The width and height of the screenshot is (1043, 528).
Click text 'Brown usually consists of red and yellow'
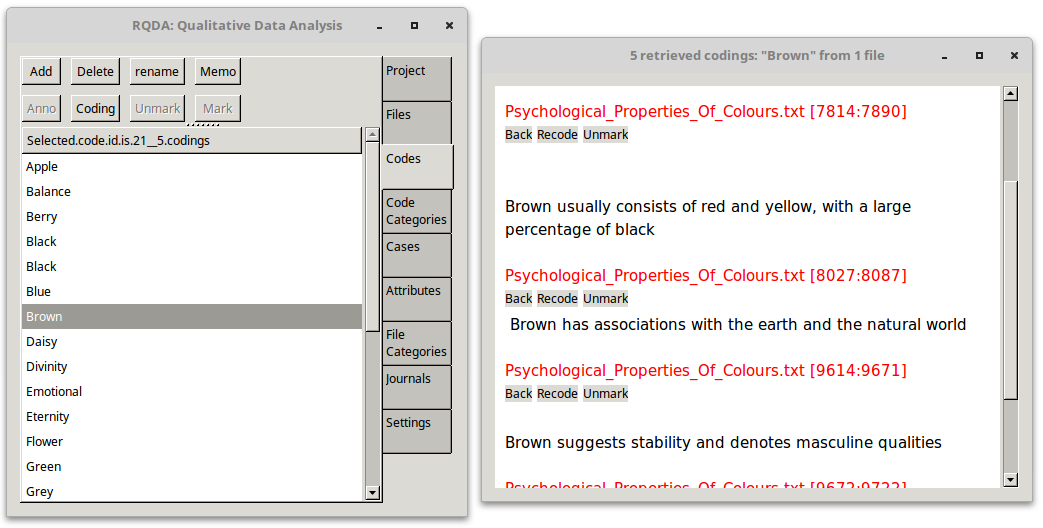[659, 207]
